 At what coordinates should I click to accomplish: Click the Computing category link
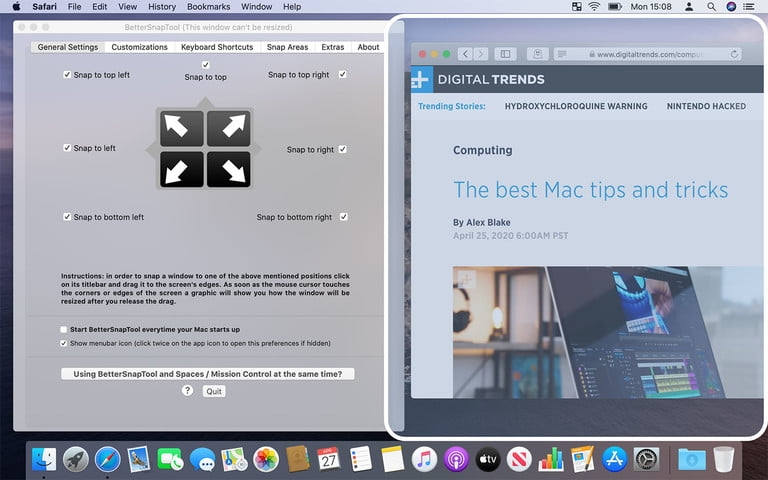482,150
